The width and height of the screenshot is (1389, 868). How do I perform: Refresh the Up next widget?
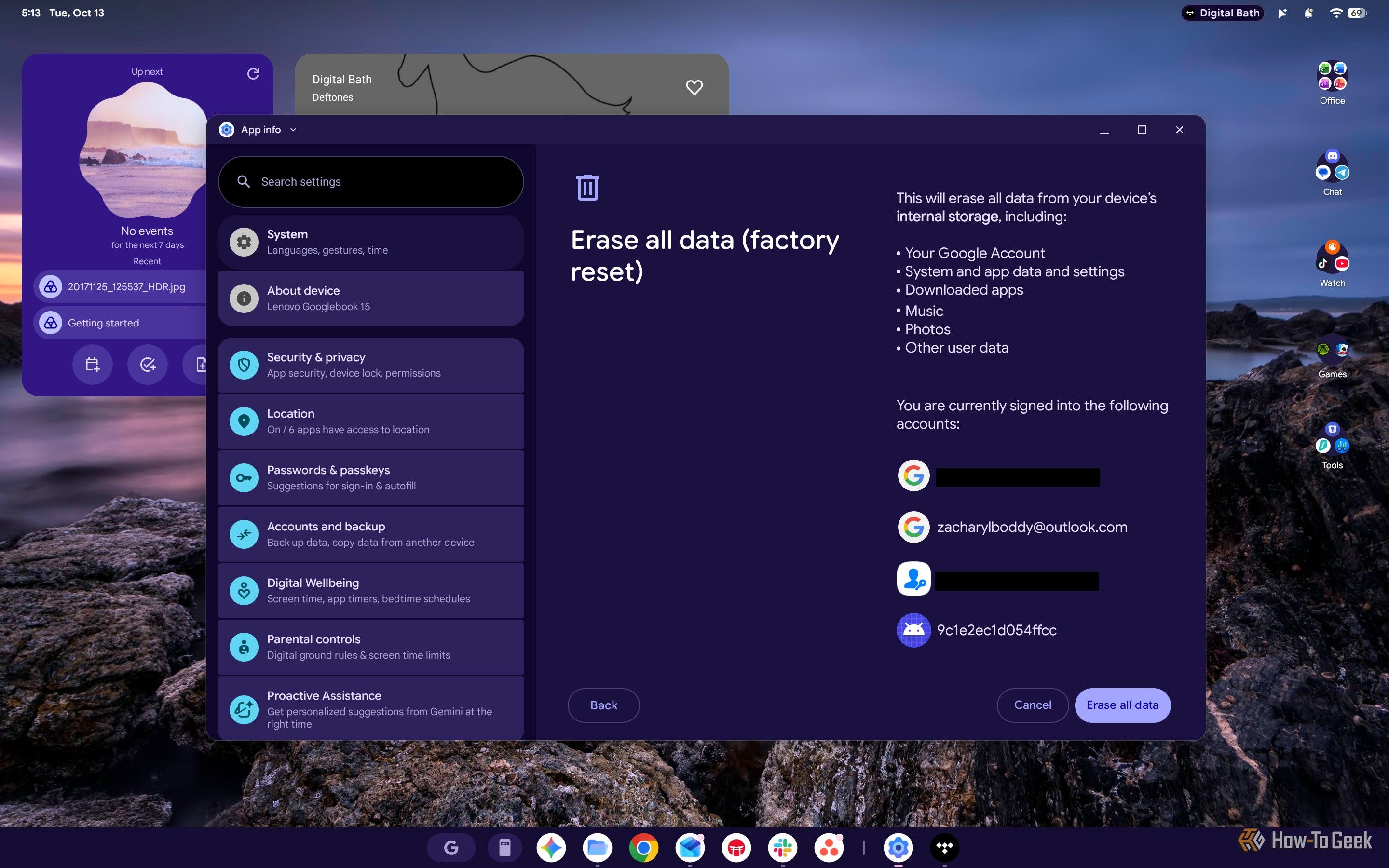point(253,73)
